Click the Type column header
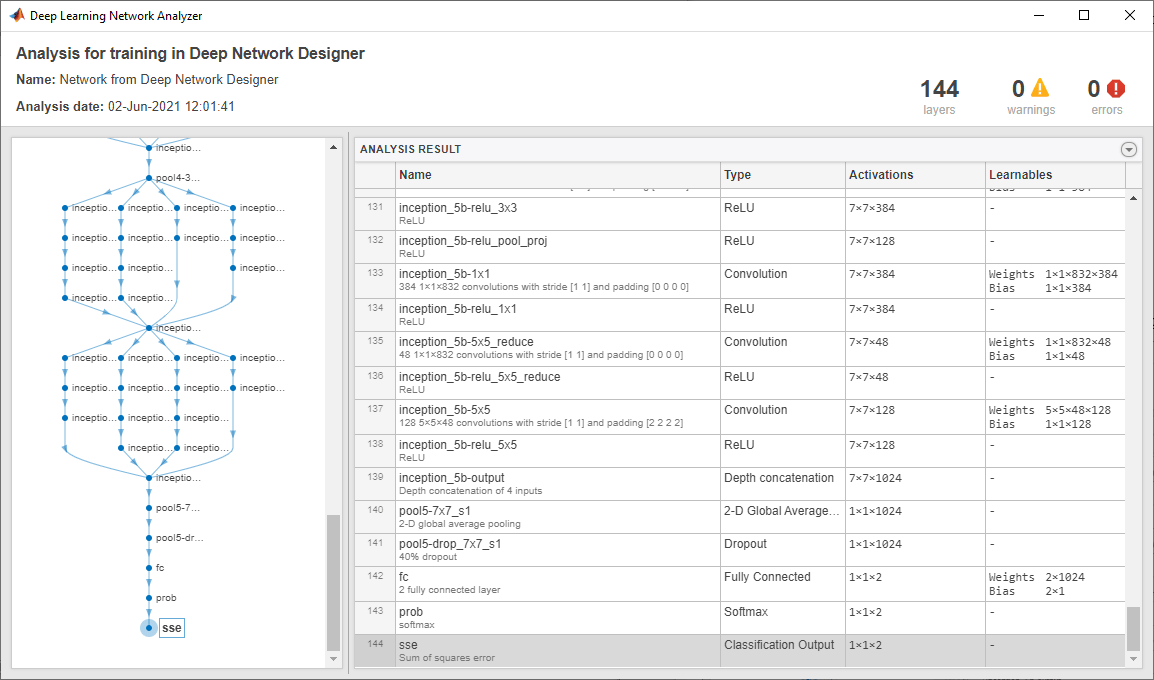1154x680 pixels. click(x=783, y=175)
